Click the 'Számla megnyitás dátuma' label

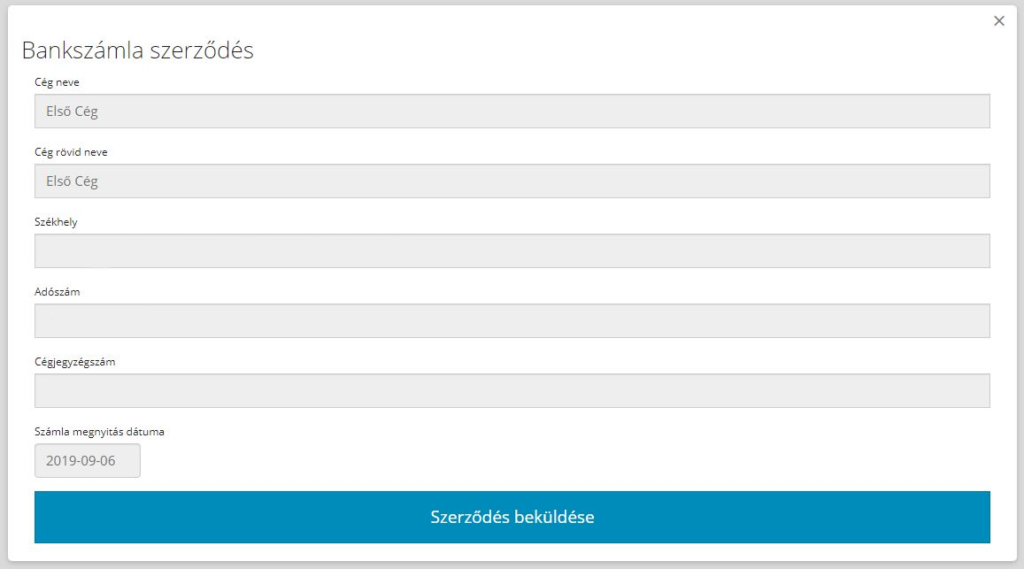99,432
